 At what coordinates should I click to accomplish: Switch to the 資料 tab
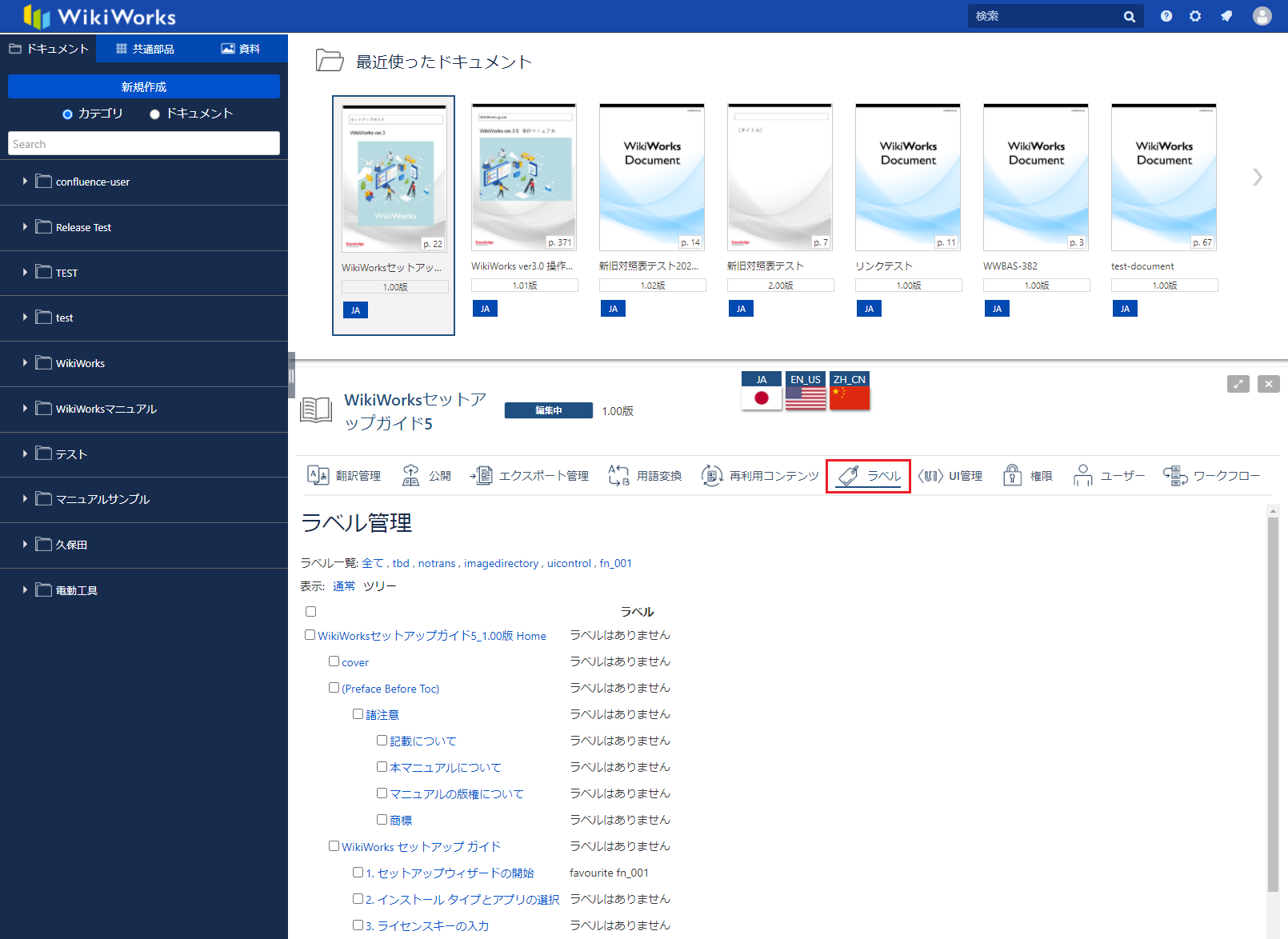tap(240, 49)
